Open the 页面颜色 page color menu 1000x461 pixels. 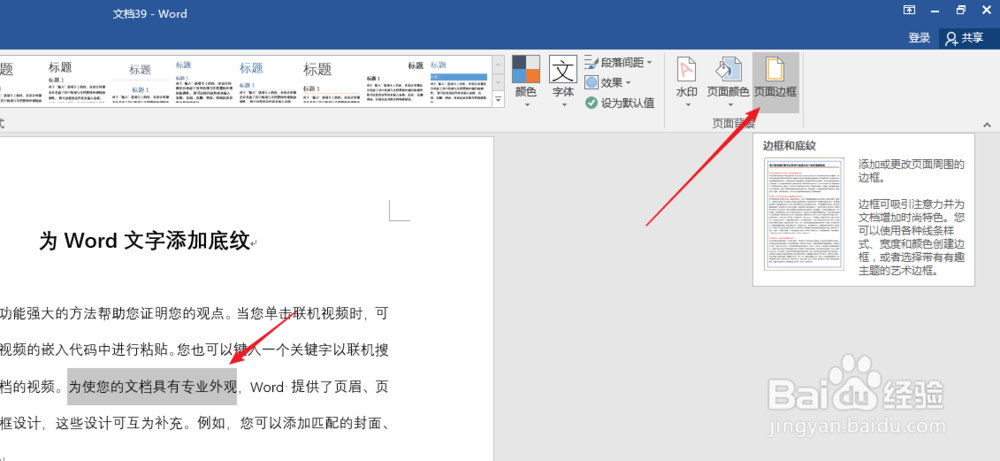click(728, 82)
